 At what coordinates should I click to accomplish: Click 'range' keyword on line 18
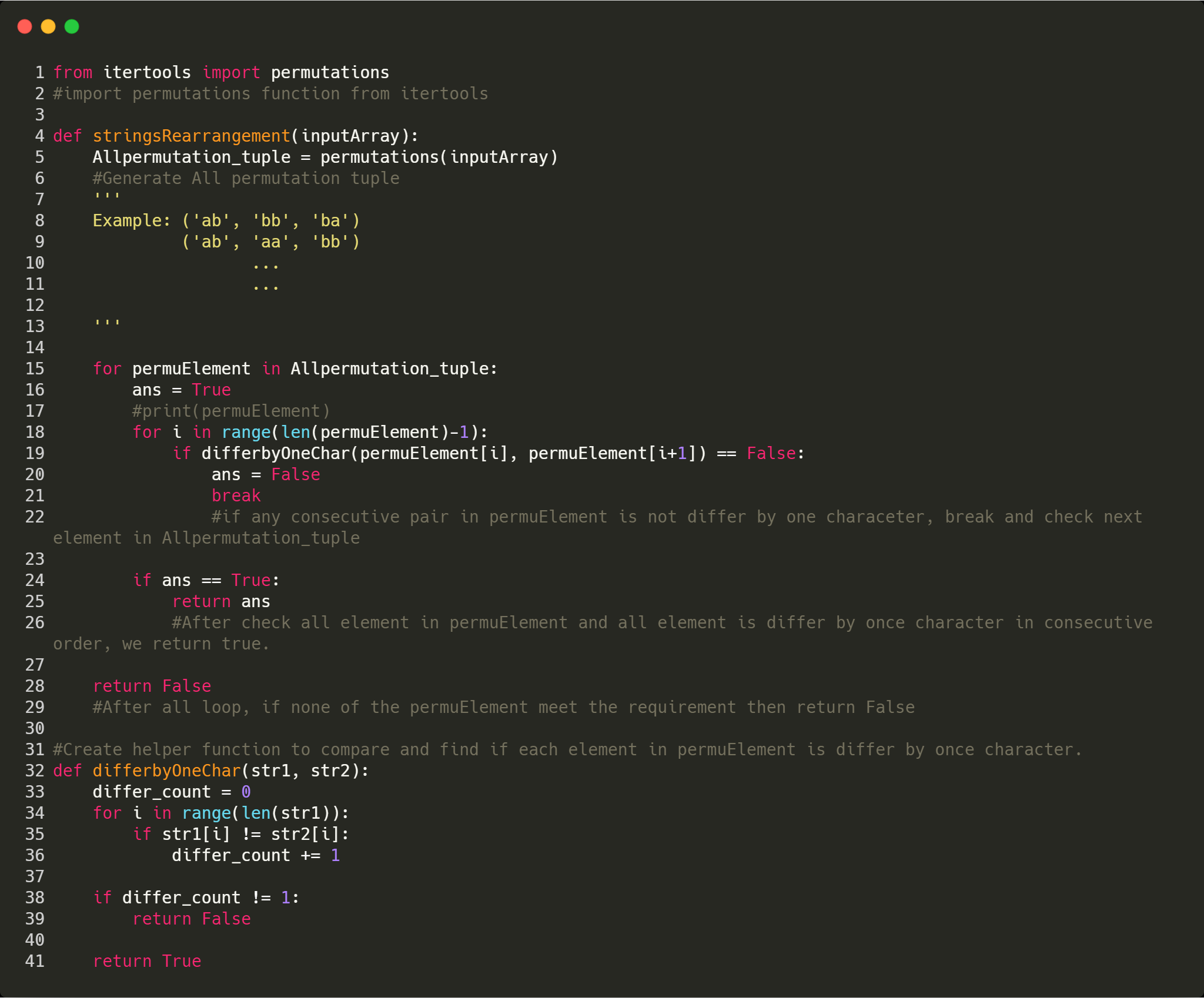pos(246,432)
